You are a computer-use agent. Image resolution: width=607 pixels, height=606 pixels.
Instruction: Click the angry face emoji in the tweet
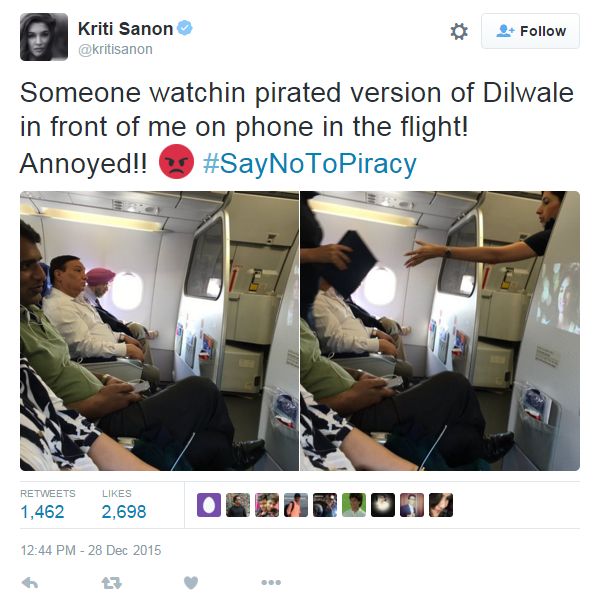(176, 161)
